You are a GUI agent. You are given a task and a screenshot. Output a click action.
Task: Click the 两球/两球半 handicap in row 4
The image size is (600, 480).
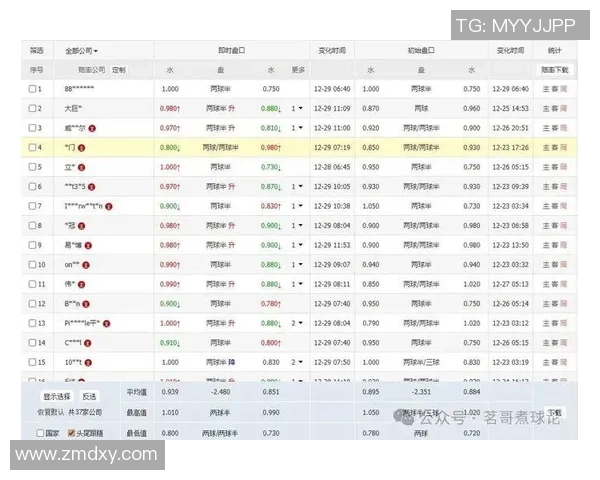point(220,147)
